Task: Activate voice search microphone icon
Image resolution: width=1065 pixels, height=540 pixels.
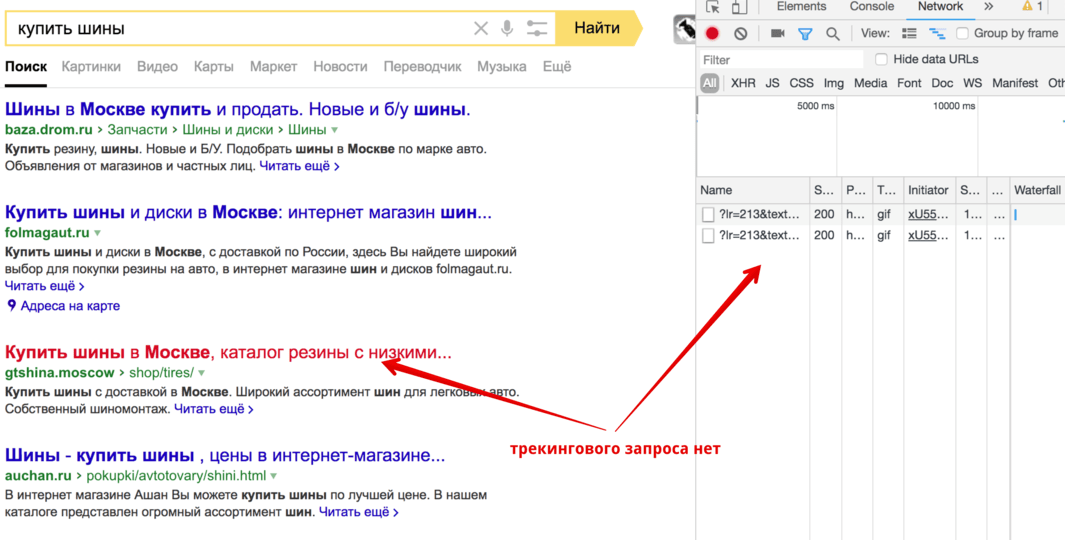Action: point(507,29)
